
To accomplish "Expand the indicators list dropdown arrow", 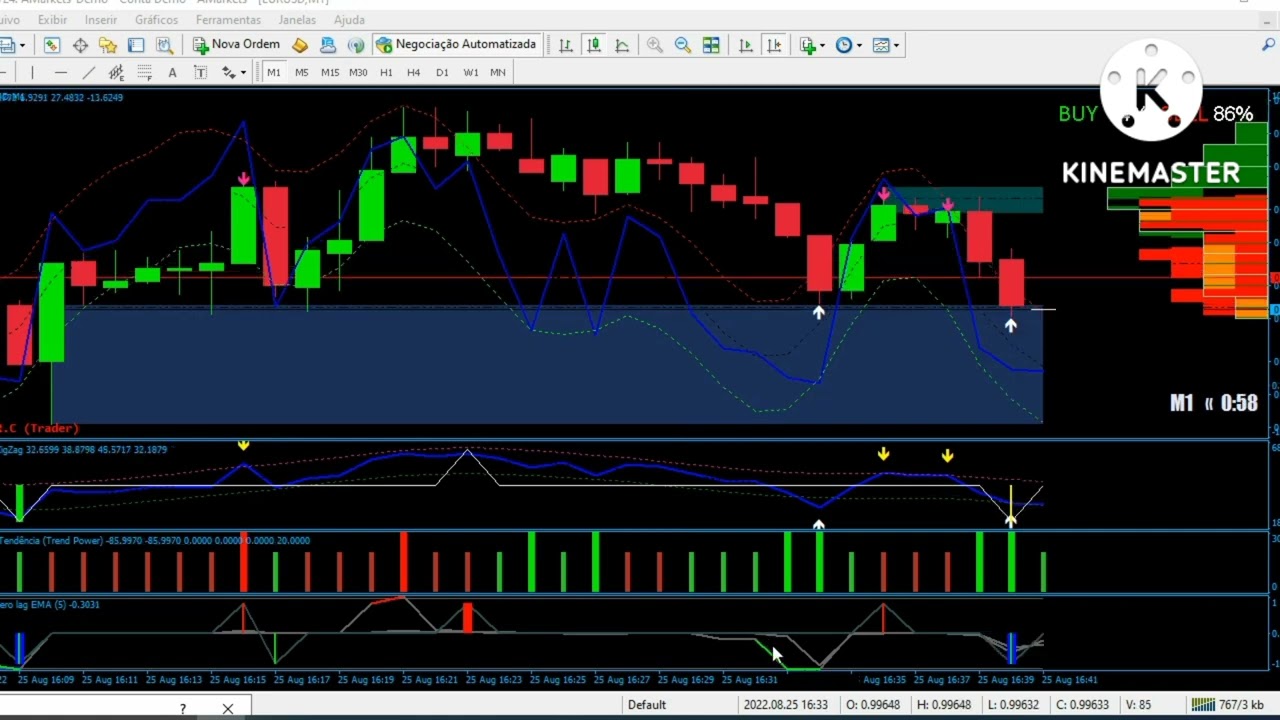I will 822,45.
